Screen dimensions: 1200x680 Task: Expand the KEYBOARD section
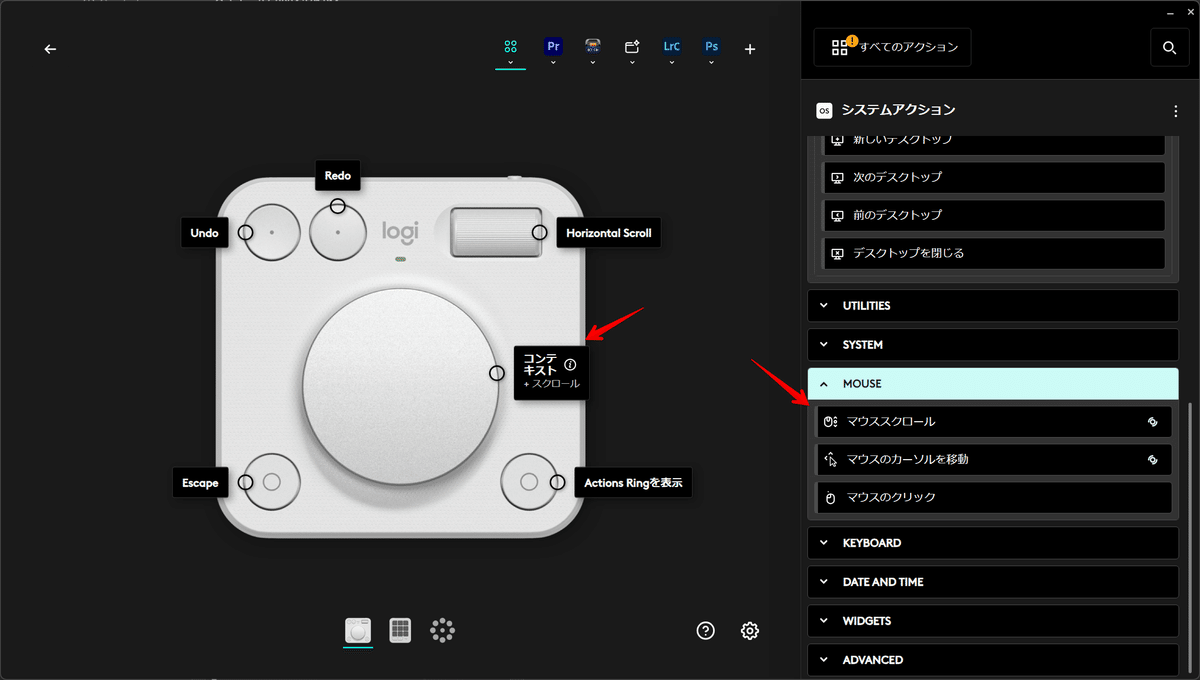point(993,543)
